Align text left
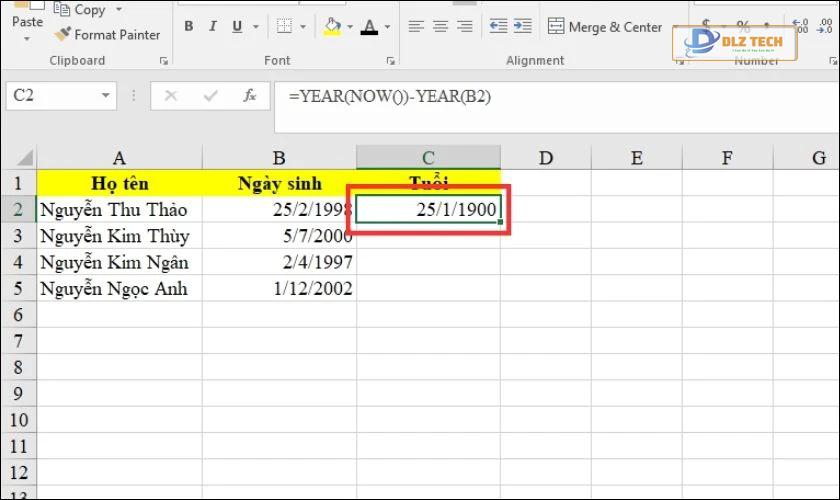 pyautogui.click(x=416, y=26)
